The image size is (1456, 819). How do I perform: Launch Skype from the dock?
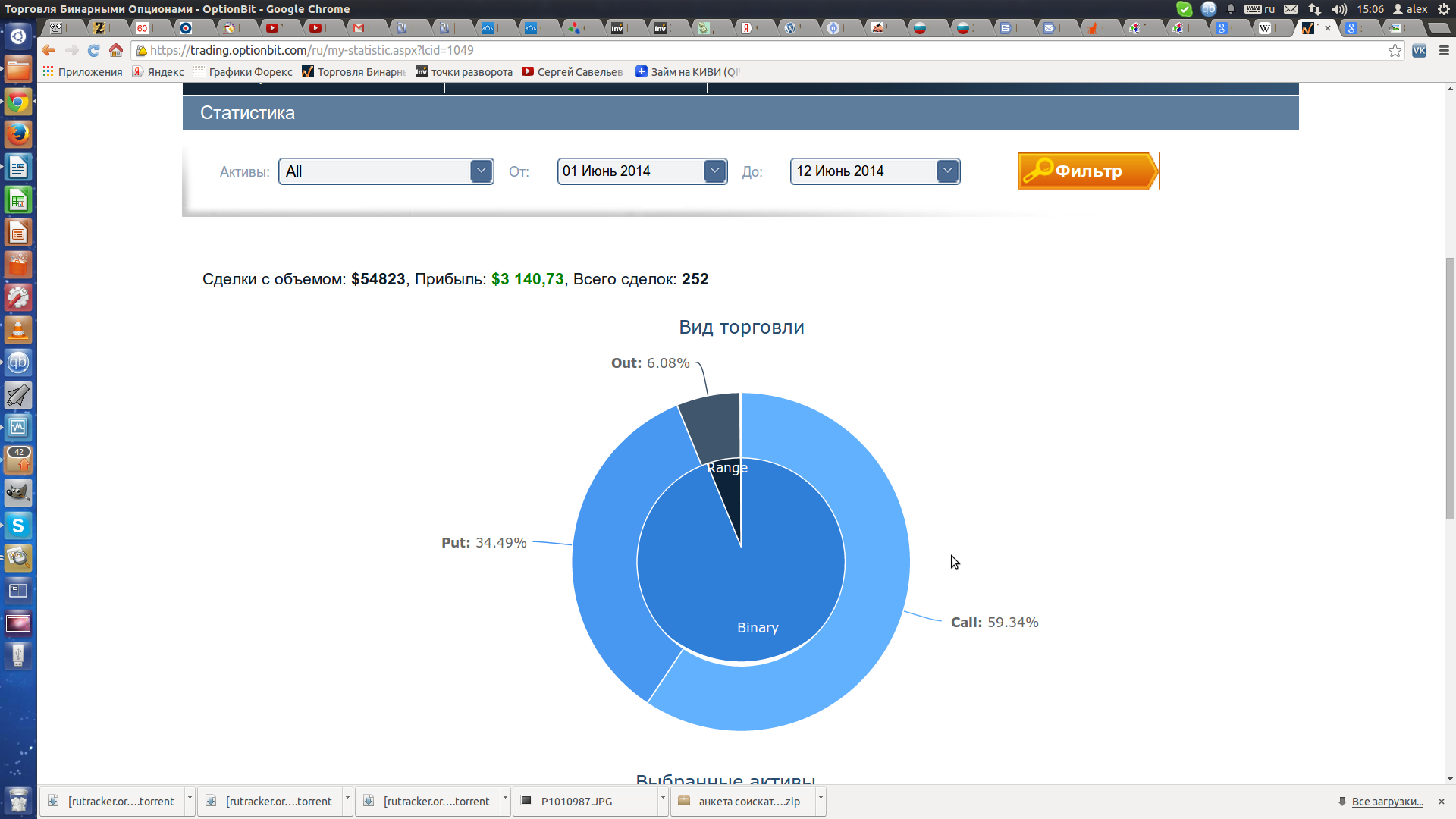[x=18, y=526]
